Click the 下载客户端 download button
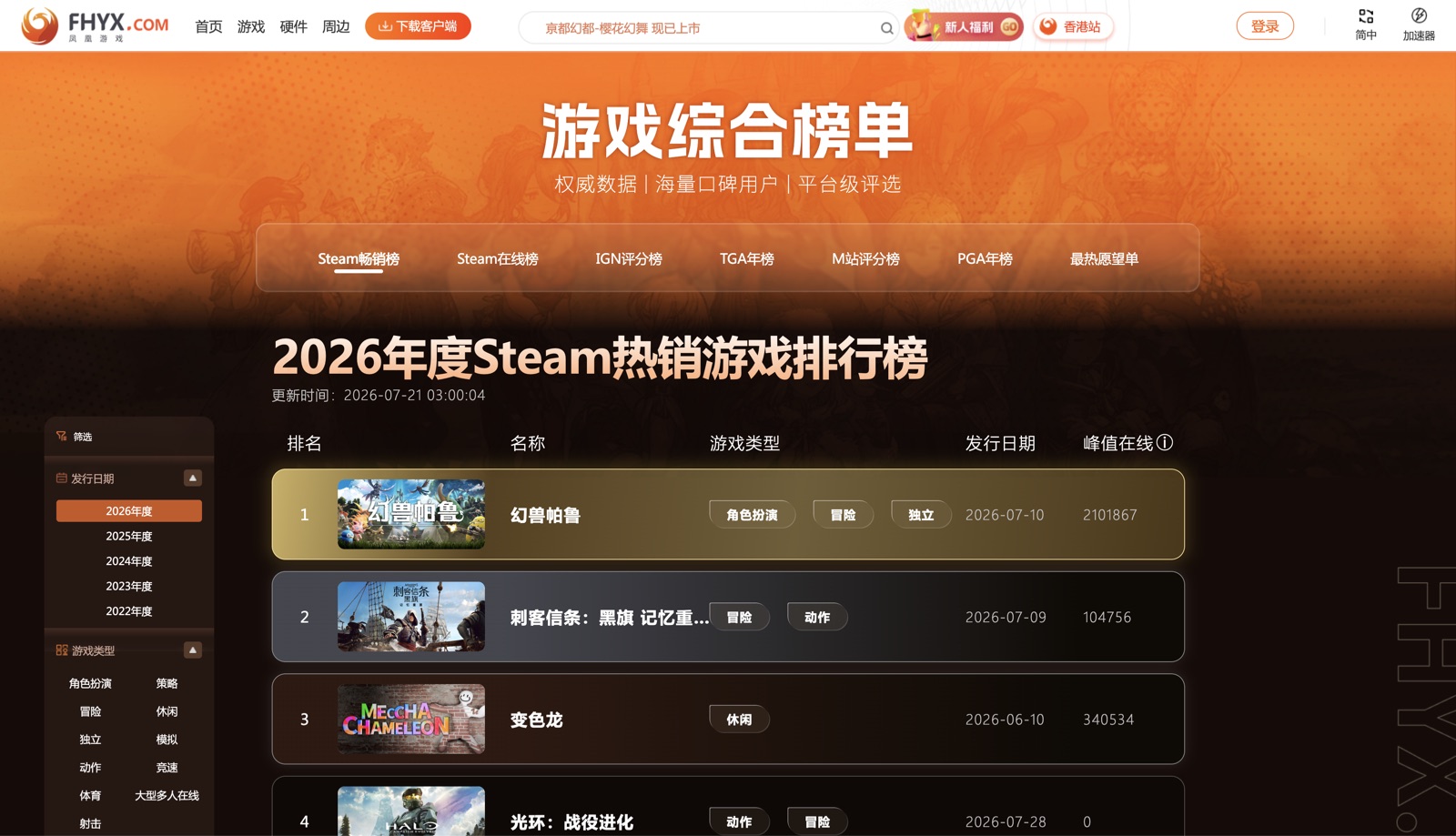The height and width of the screenshot is (836, 1456). point(418,26)
